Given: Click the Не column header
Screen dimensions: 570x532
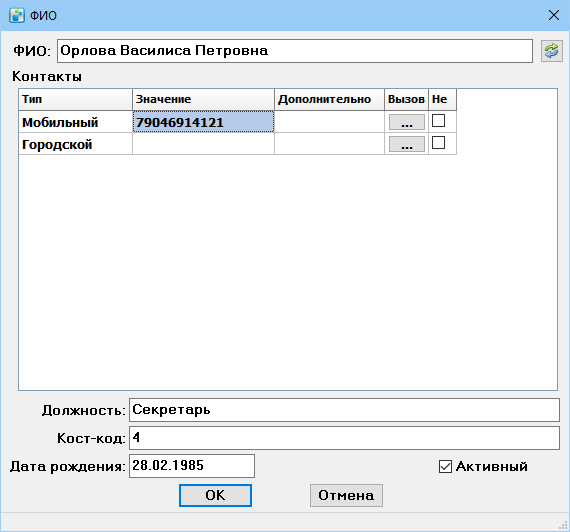Looking at the screenshot, I should (442, 99).
